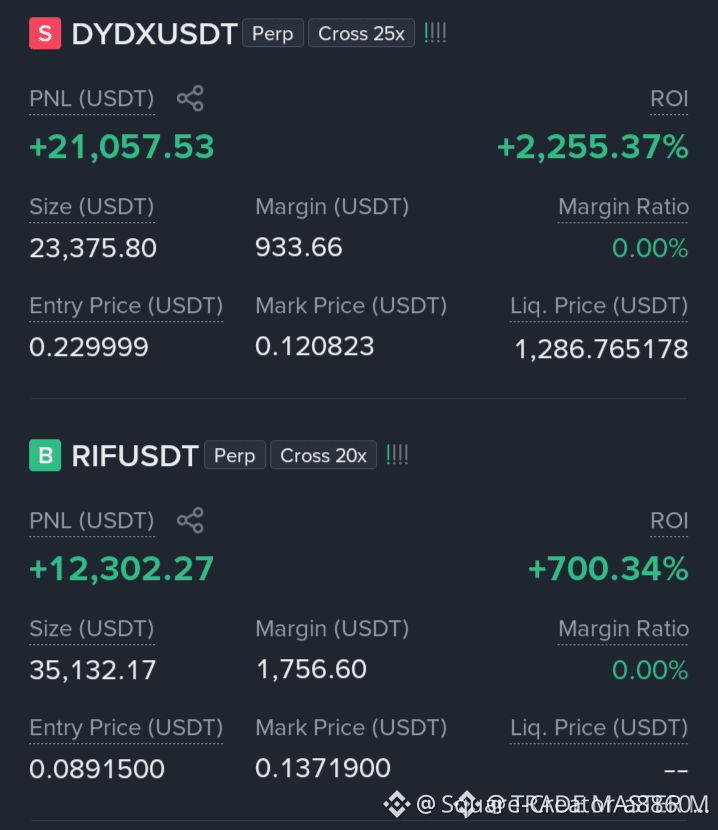Click the Perp tag beside RIFUSDT

235,455
